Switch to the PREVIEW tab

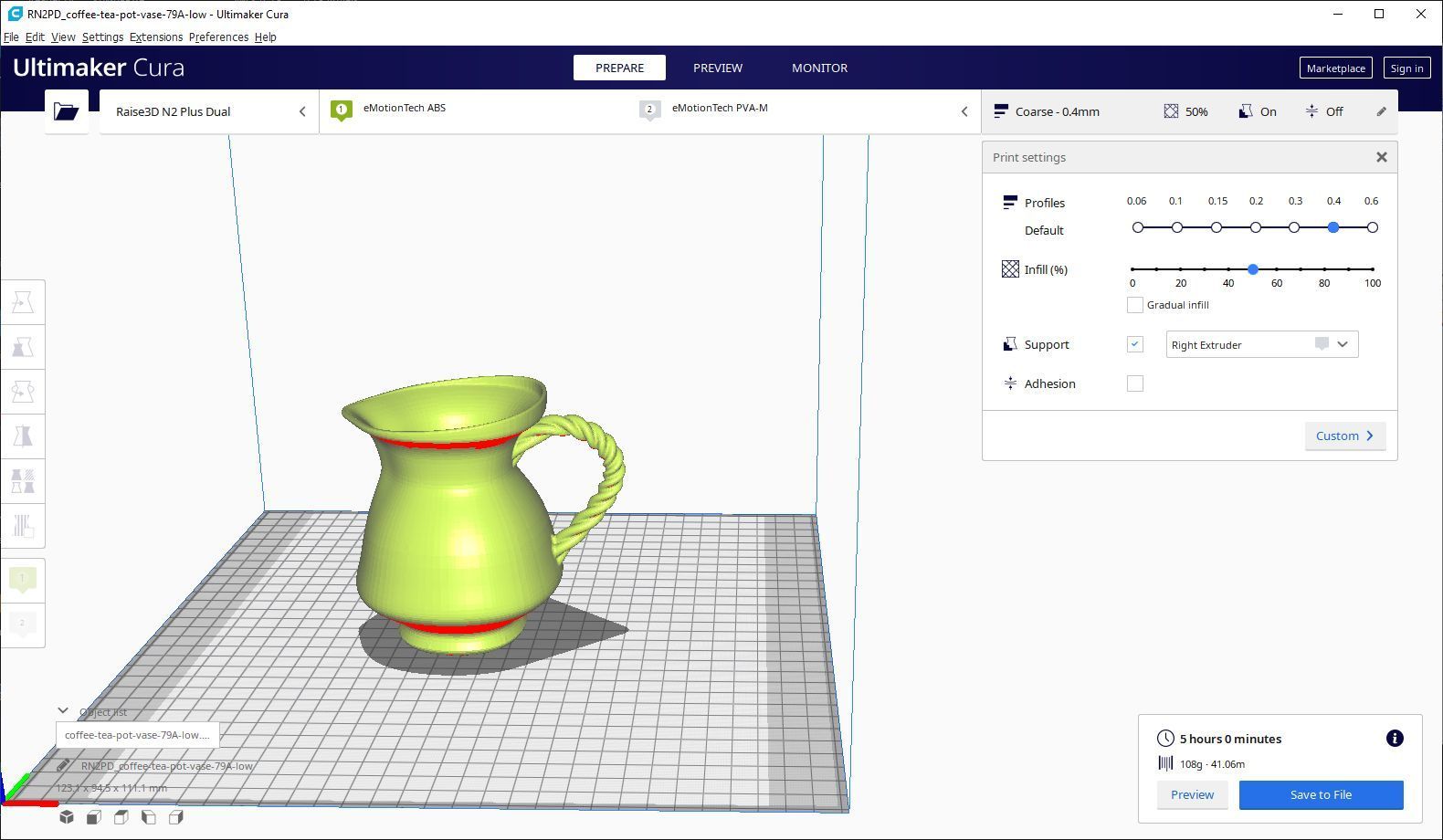718,68
